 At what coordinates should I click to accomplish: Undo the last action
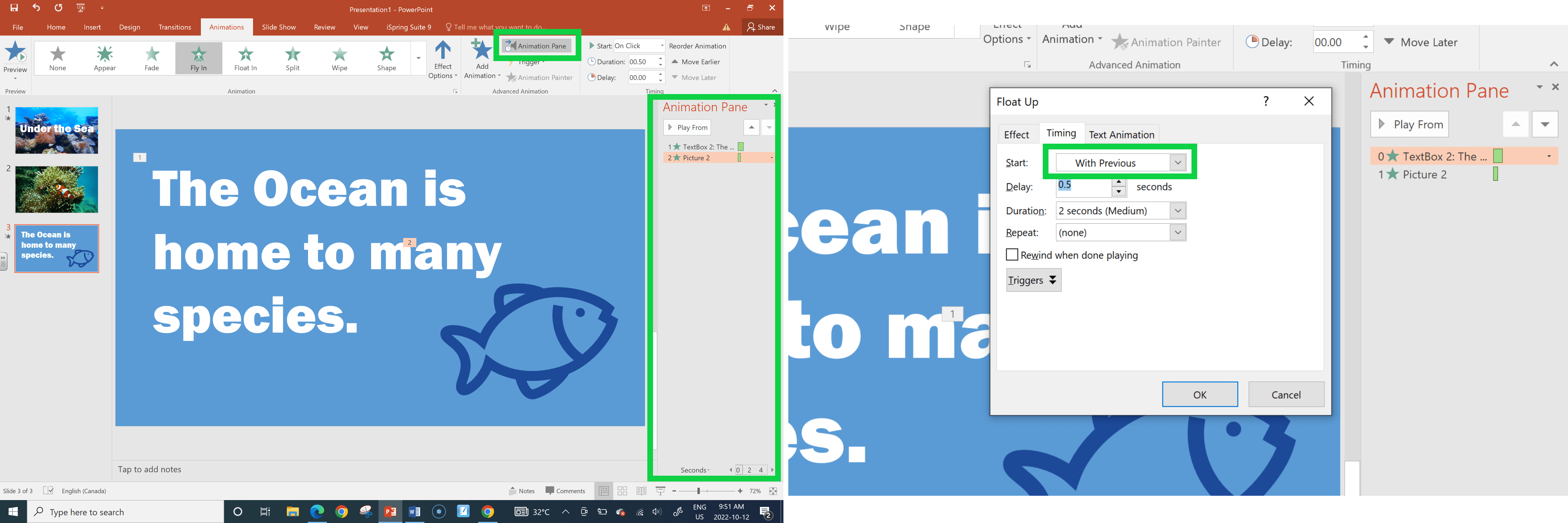(36, 9)
